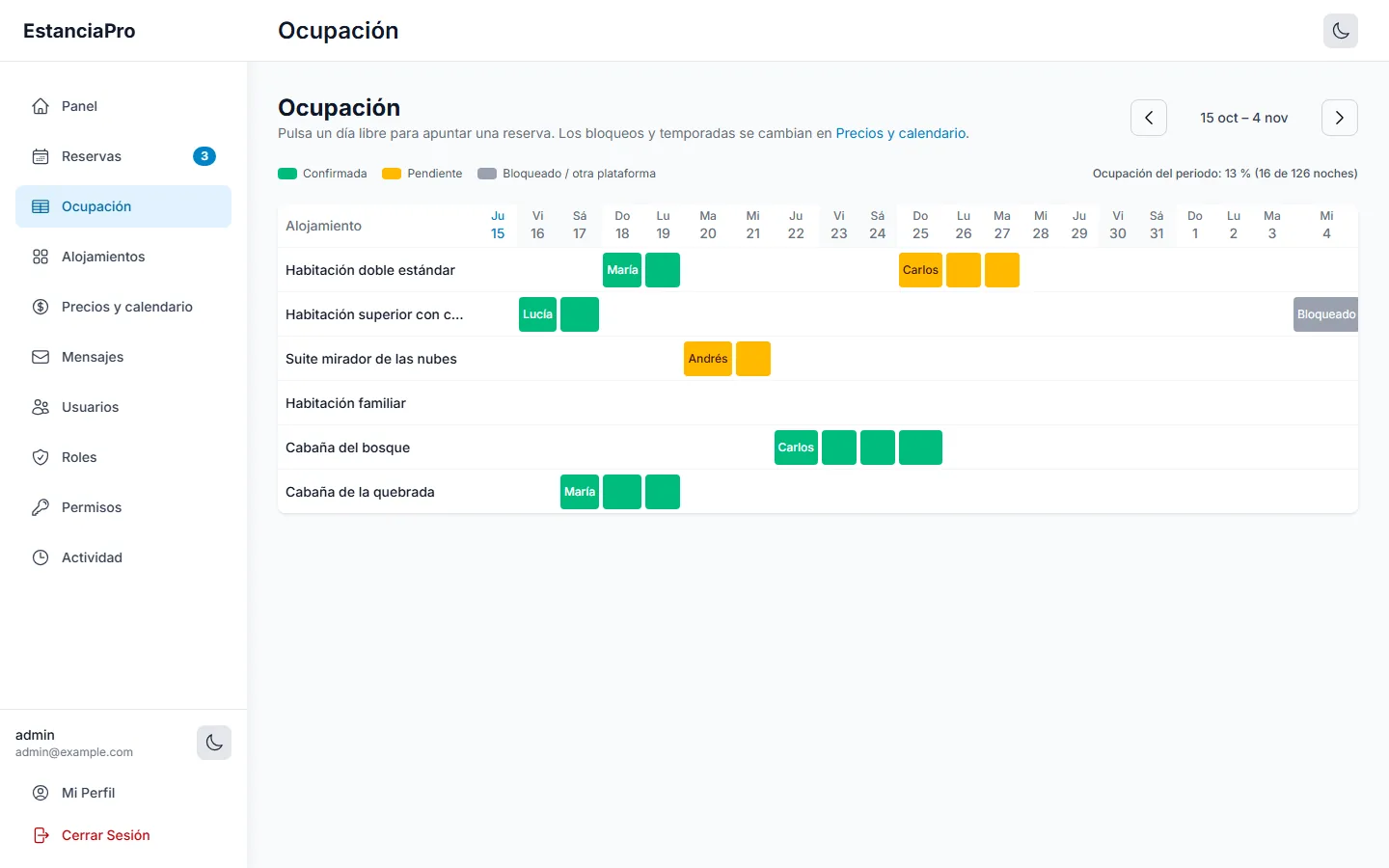This screenshot has height=868, width=1389.
Task: Click the Reservas badge showing 3
Action: pos(204,156)
